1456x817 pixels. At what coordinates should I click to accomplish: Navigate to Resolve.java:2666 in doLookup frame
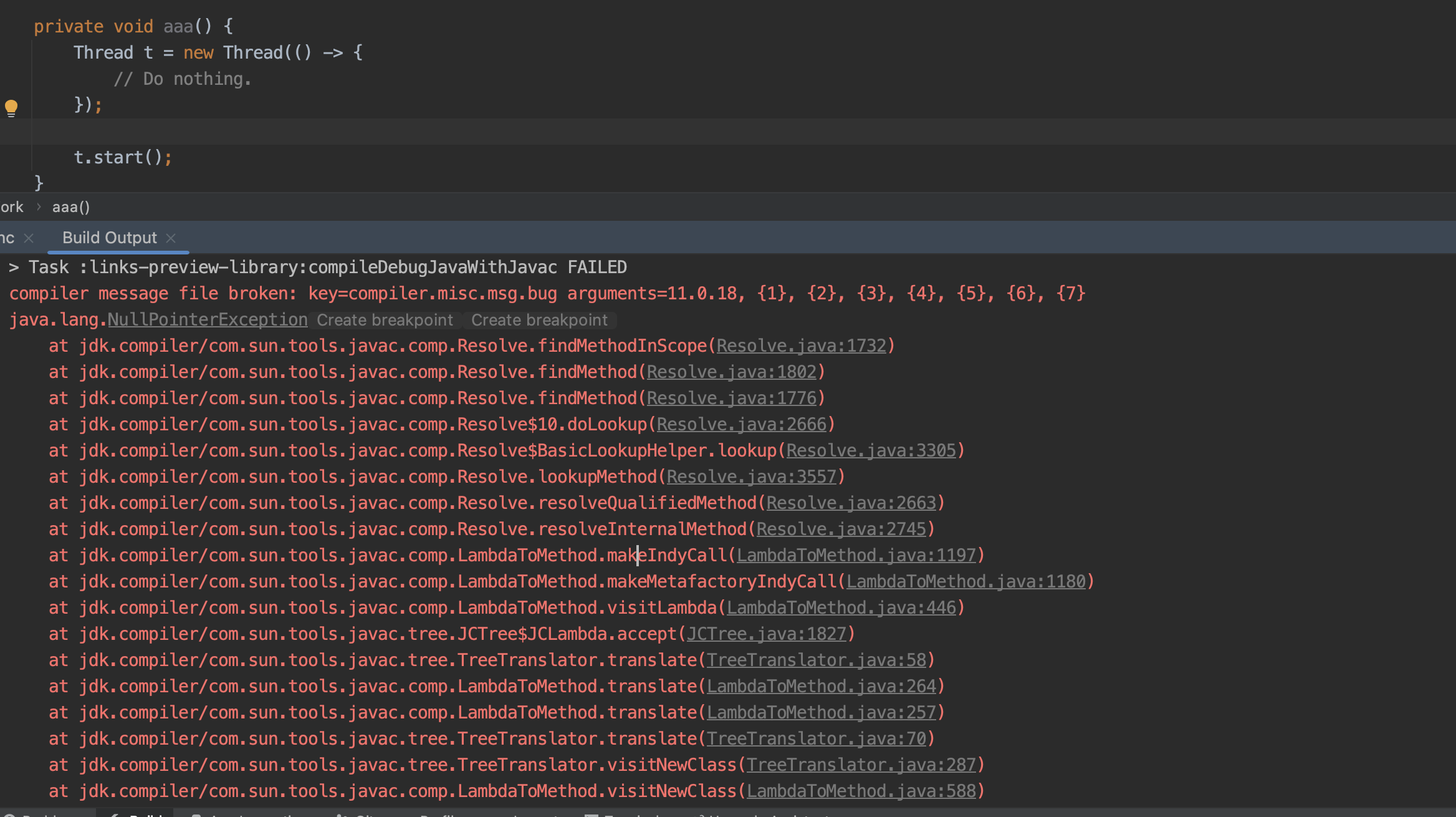[x=741, y=425]
